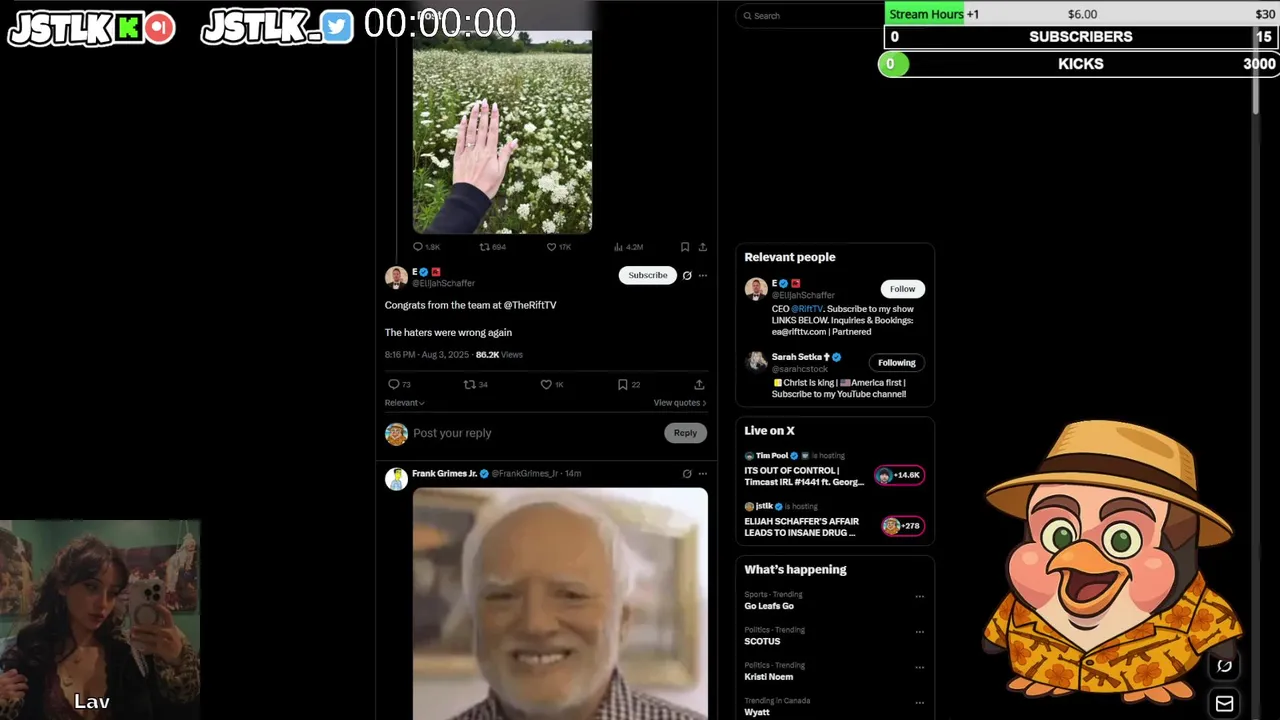Like the flower-field post with 17K likes
1280x720 pixels.
[x=551, y=247]
